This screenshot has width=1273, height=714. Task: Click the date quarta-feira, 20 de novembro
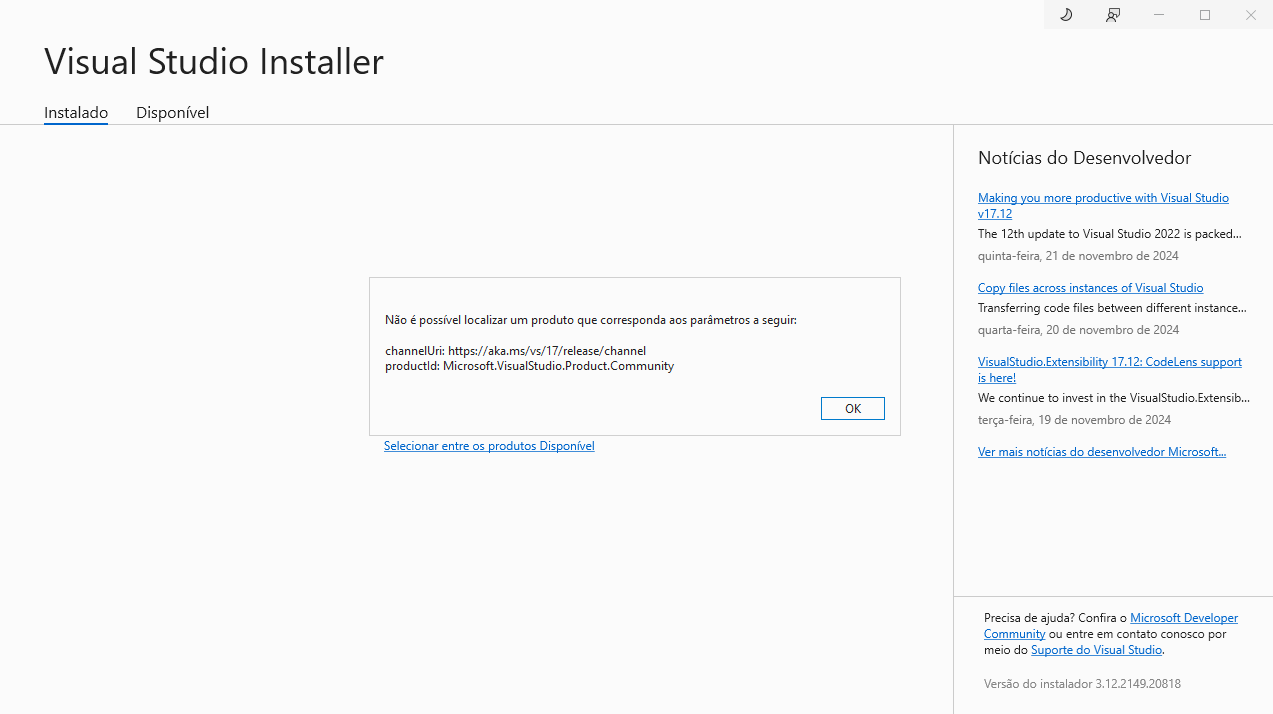pyautogui.click(x=1078, y=330)
